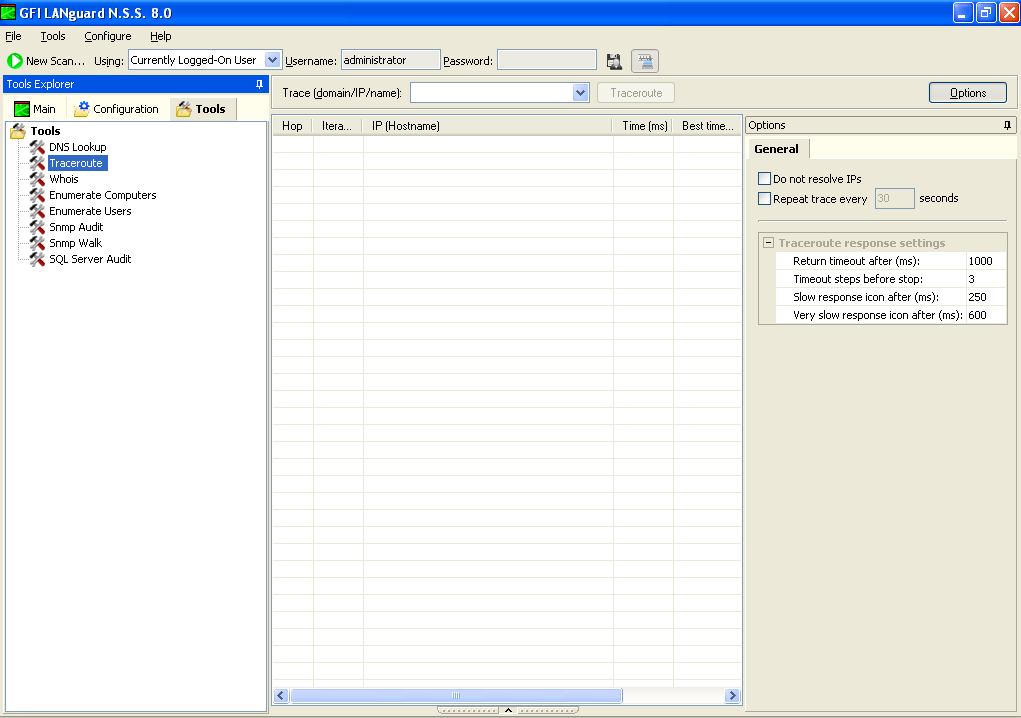This screenshot has width=1021, height=718.
Task: Select the General options tab
Action: coord(777,149)
